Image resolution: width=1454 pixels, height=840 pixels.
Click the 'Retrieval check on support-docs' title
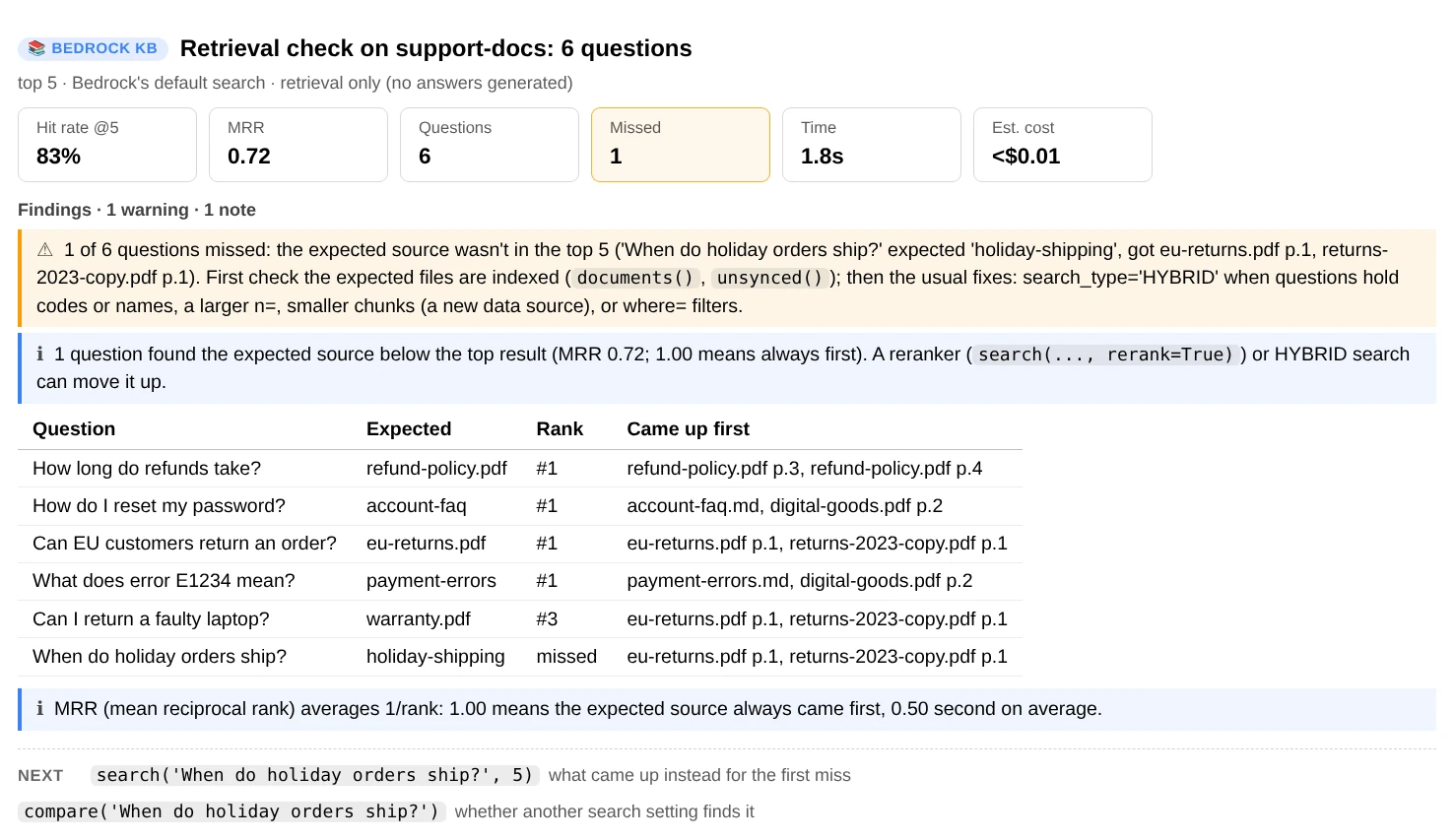coord(436,48)
